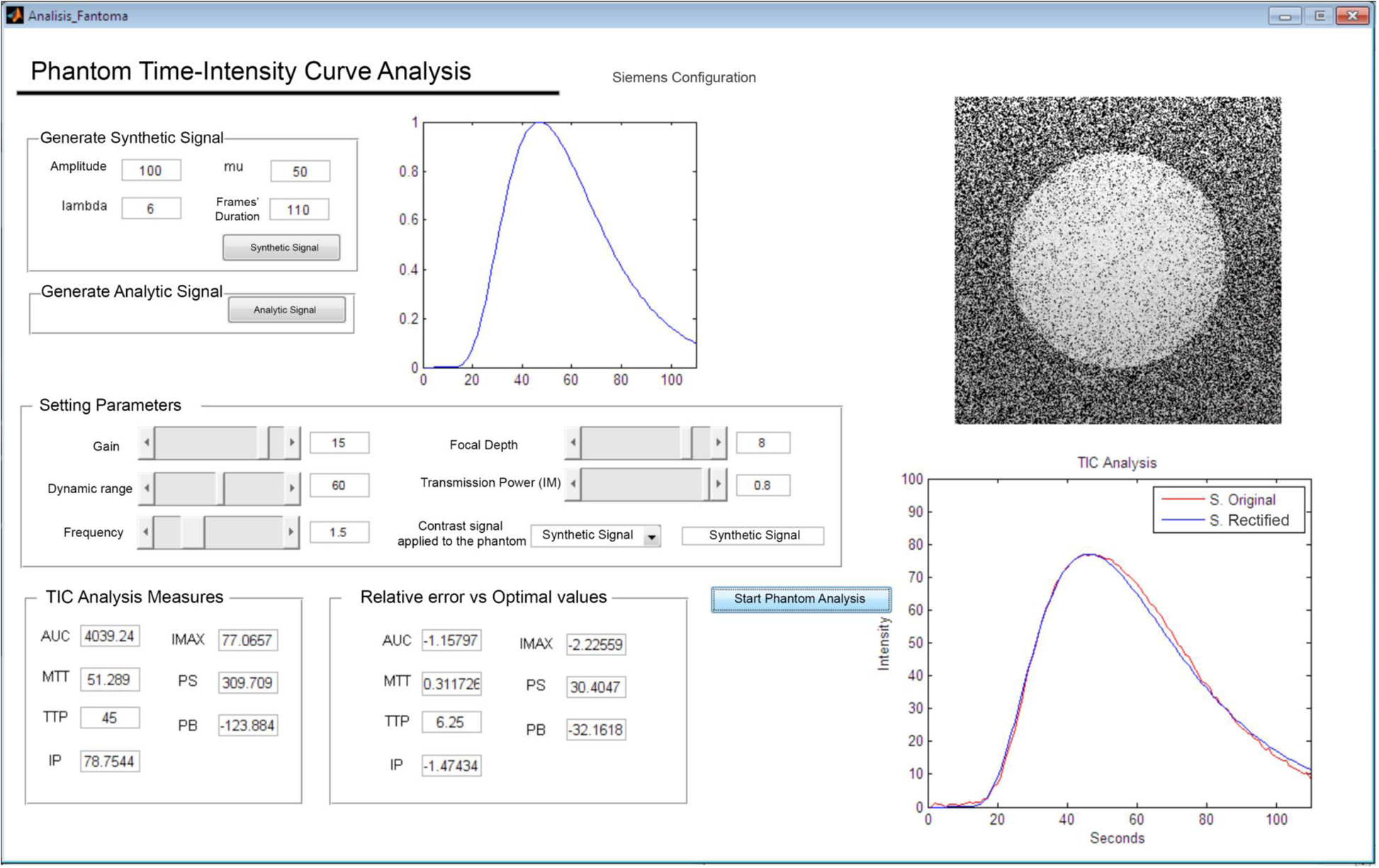The width and height of the screenshot is (1379, 868).
Task: Increase Dynamic range with right arrow
Action: tap(292, 488)
